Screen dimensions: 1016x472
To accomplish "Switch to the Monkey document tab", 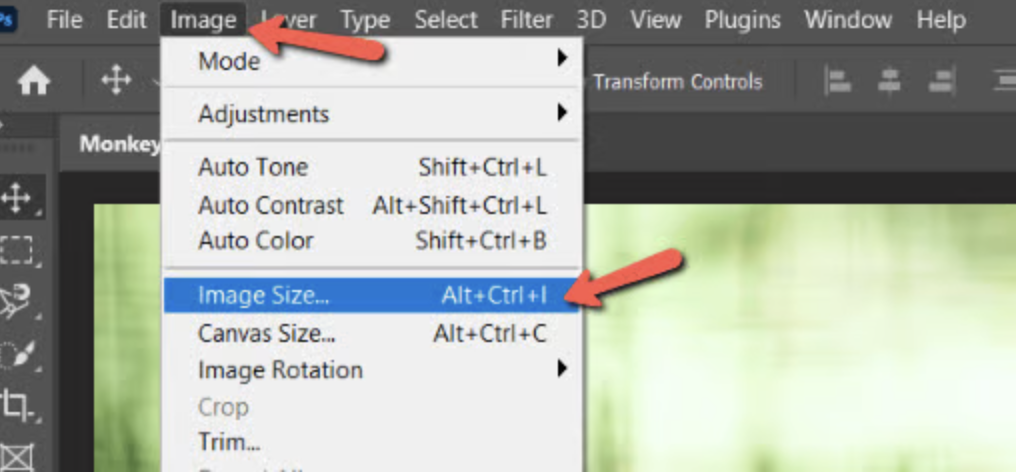I will coord(120,144).
